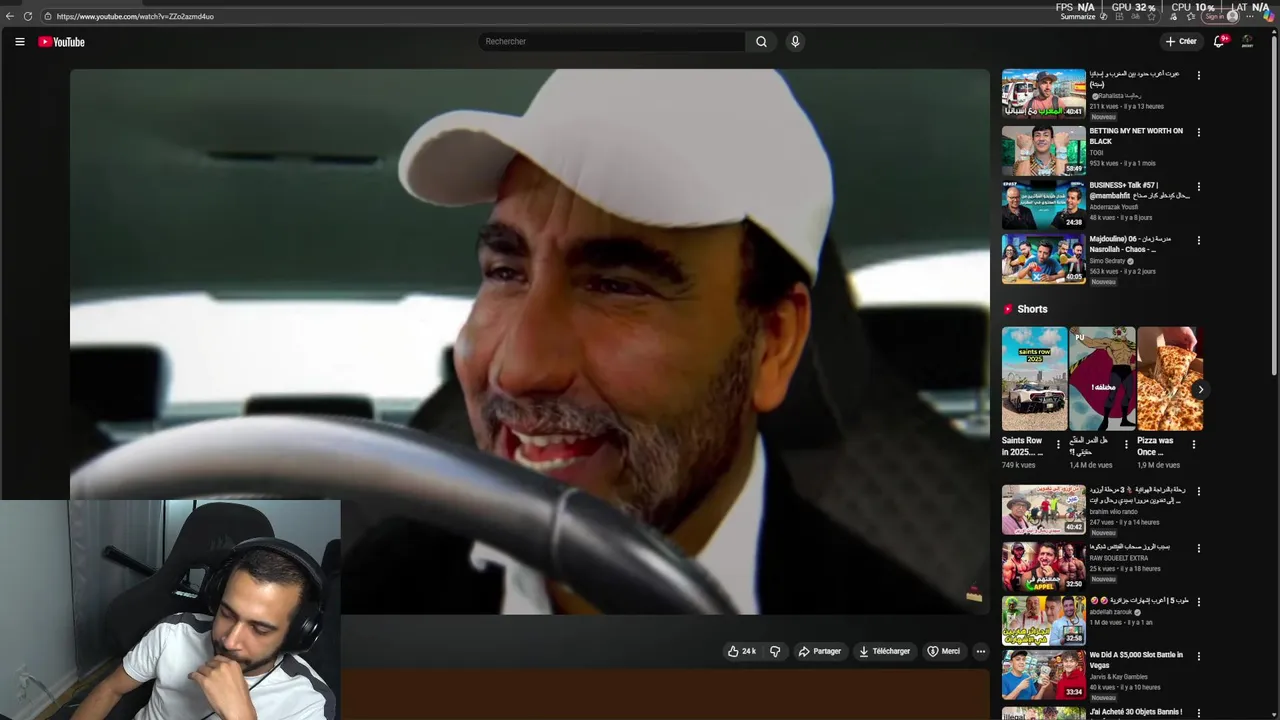Open the notifications bell
The width and height of the screenshot is (1280, 720).
tap(1219, 42)
